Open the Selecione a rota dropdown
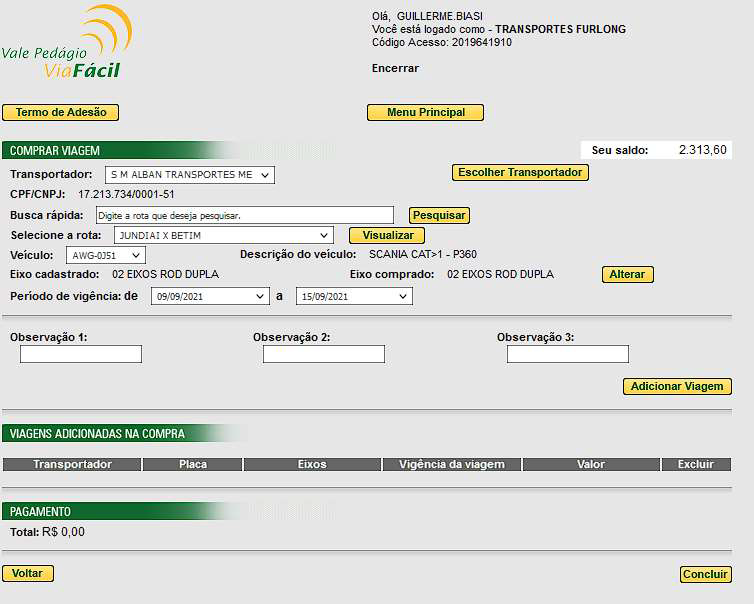The width and height of the screenshot is (754, 604). click(222, 235)
